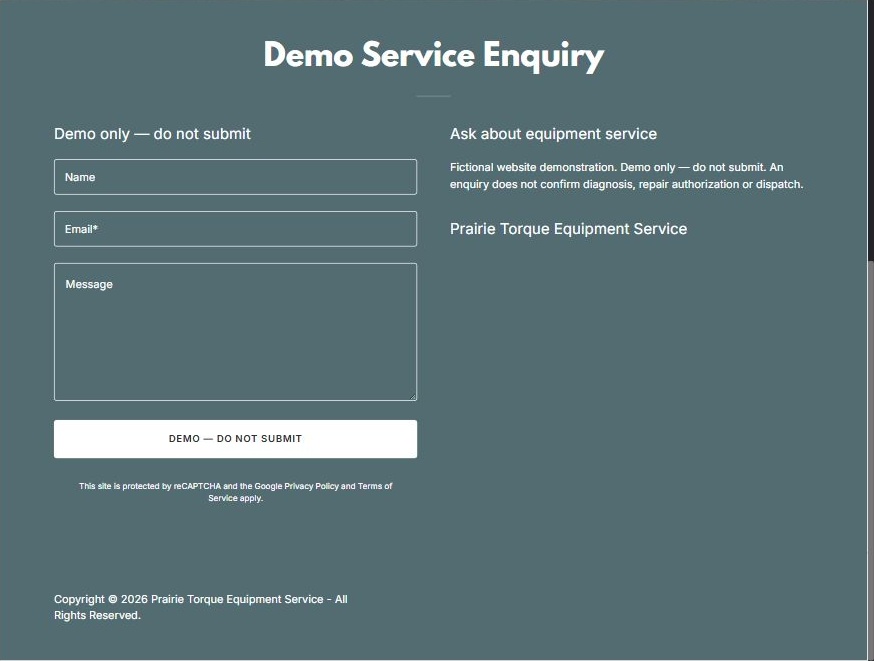Click the Message box resize handle

pyautogui.click(x=413, y=396)
